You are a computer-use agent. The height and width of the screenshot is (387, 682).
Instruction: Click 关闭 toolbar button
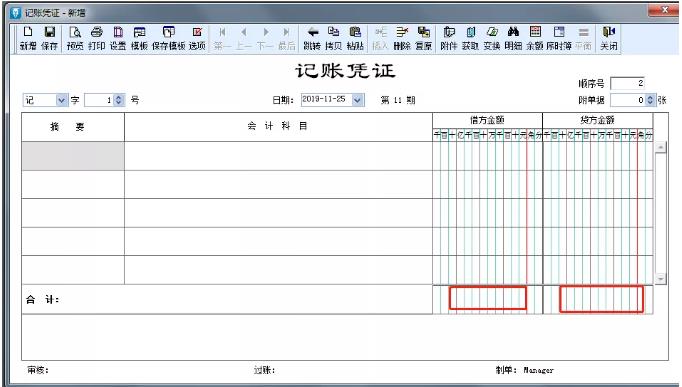pos(608,38)
